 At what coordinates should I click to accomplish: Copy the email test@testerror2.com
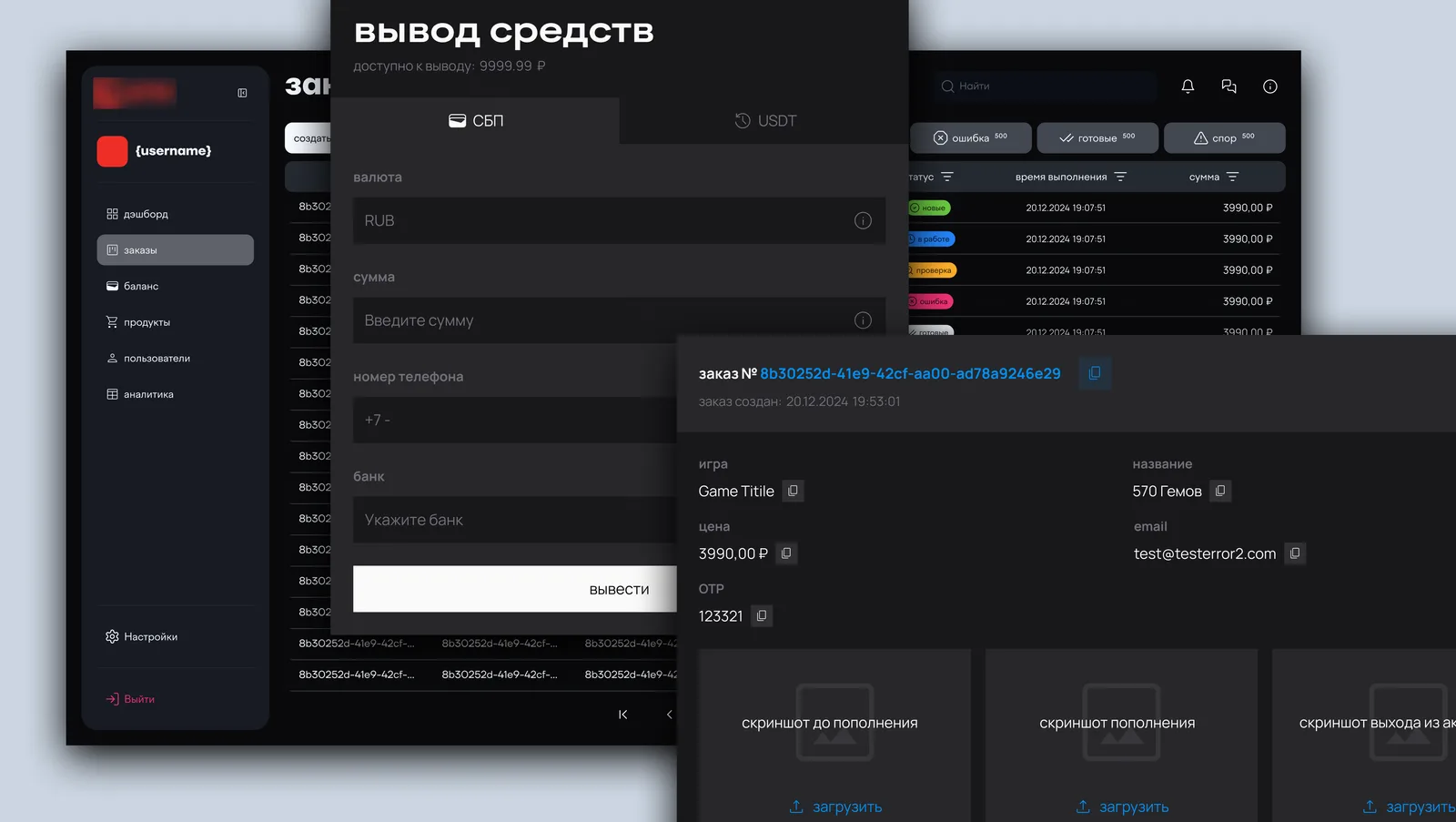point(1295,553)
